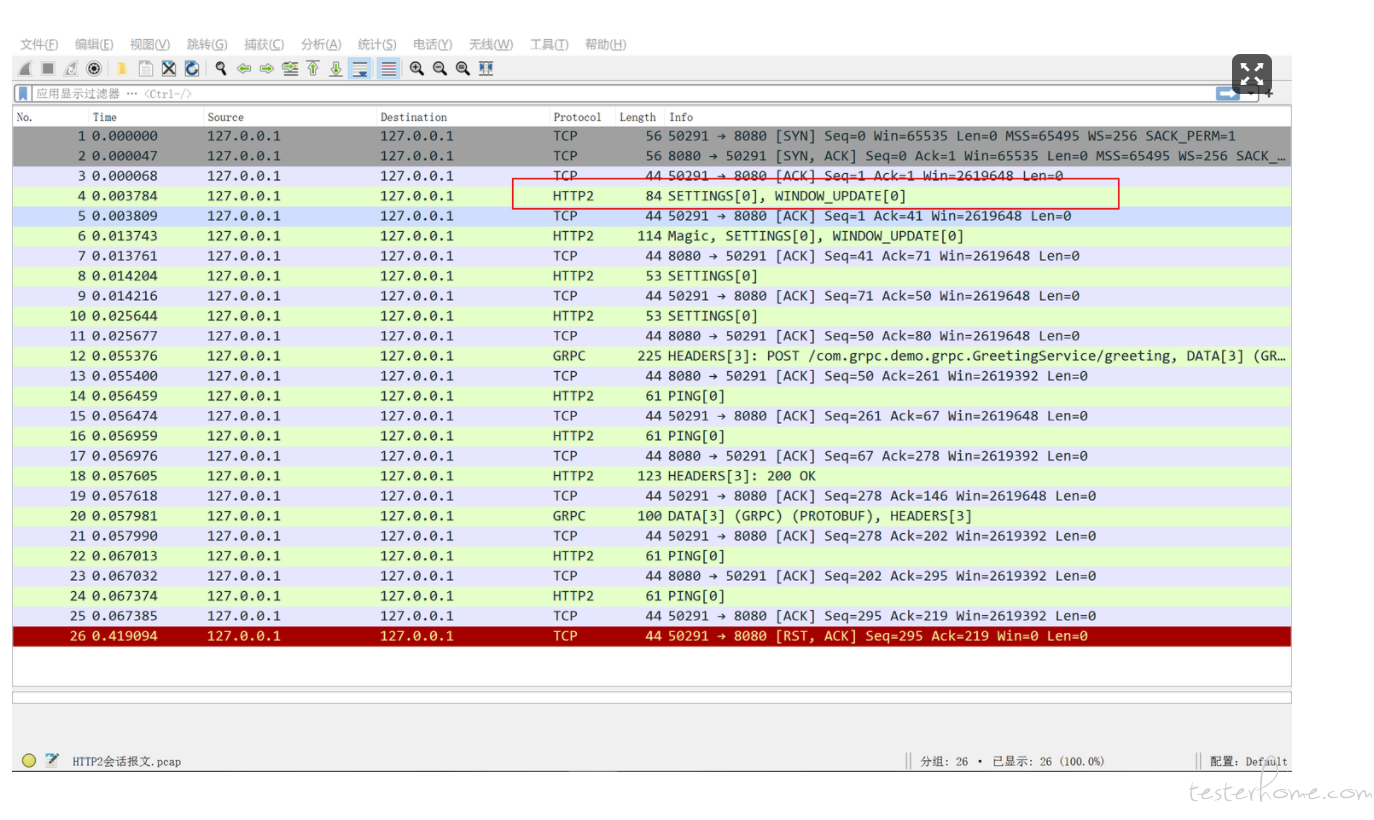Screen dimensions: 1374x820
Task: Open expert information from the status bar circle
Action: (29, 761)
